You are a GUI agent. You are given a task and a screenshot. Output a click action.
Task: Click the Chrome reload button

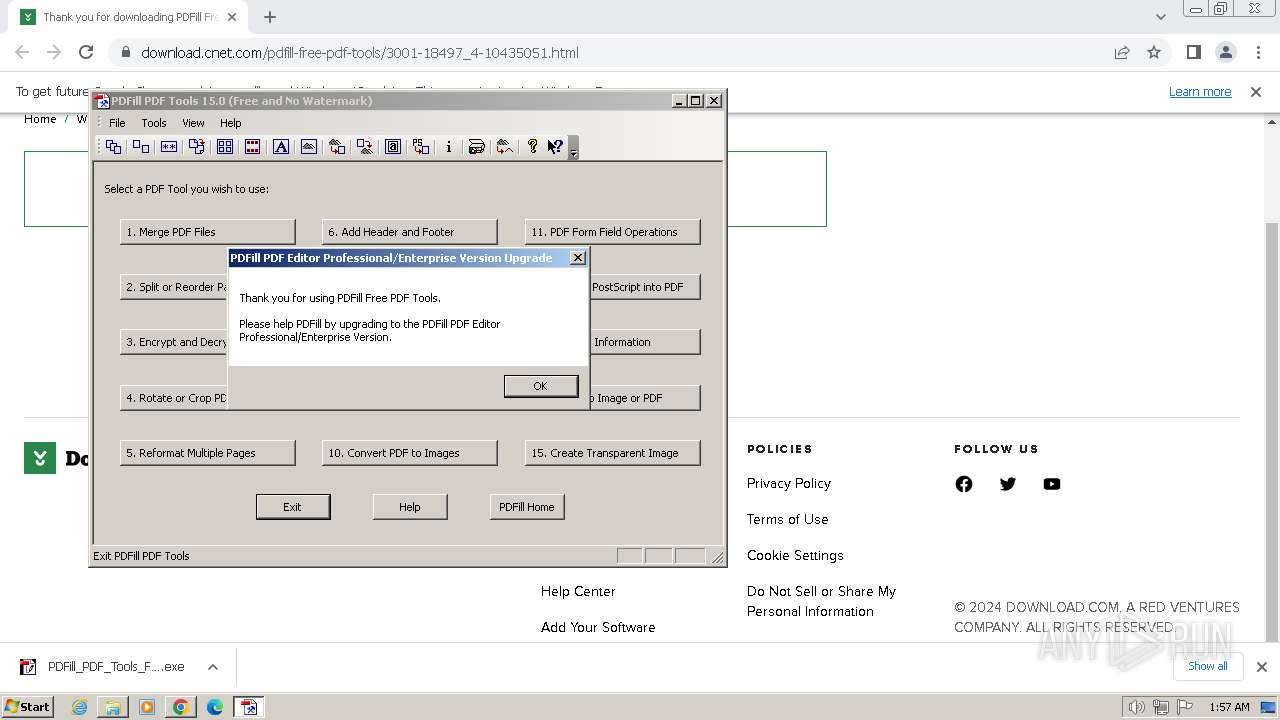tap(86, 53)
